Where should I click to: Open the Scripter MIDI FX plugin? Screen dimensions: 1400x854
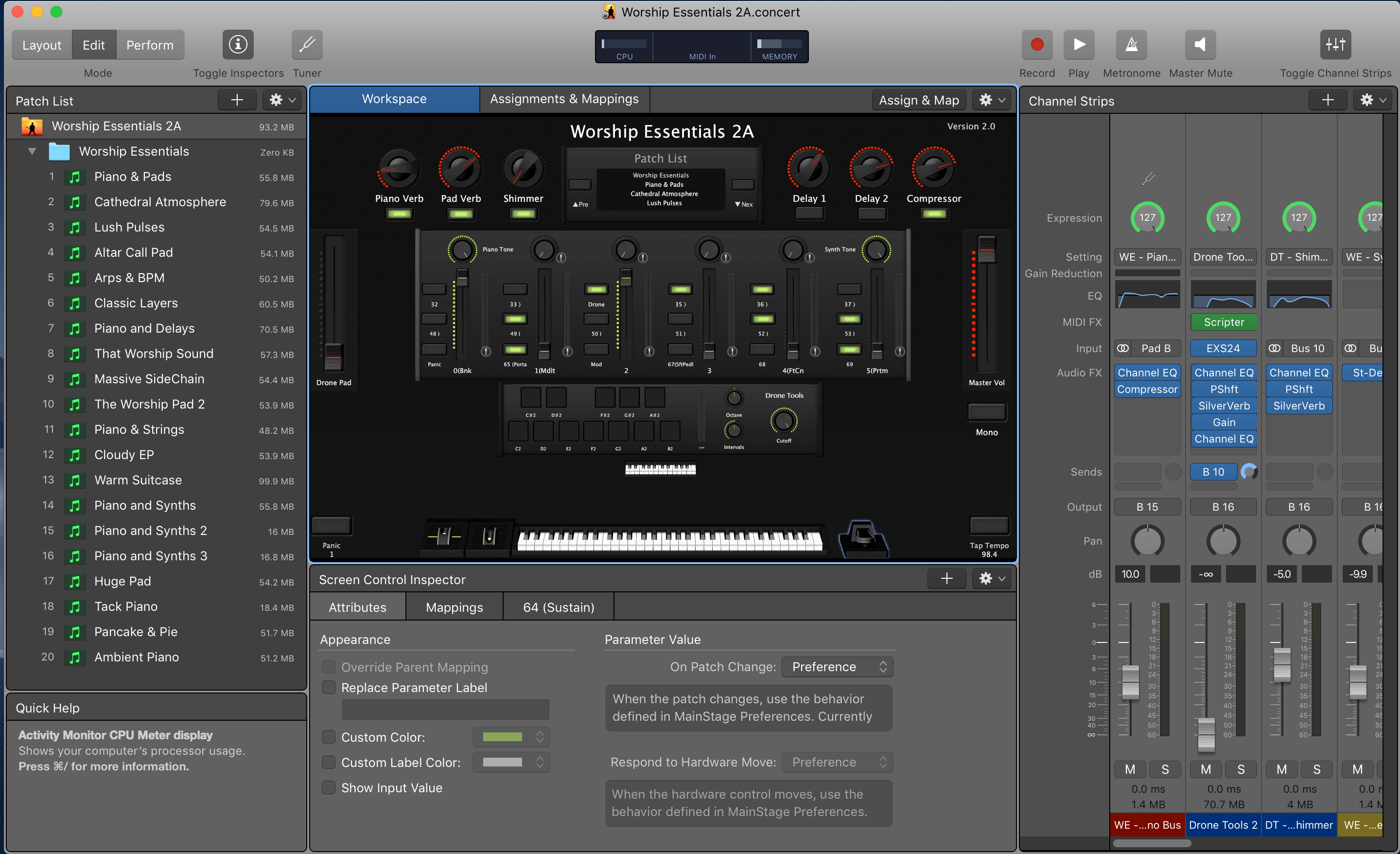pyautogui.click(x=1223, y=322)
